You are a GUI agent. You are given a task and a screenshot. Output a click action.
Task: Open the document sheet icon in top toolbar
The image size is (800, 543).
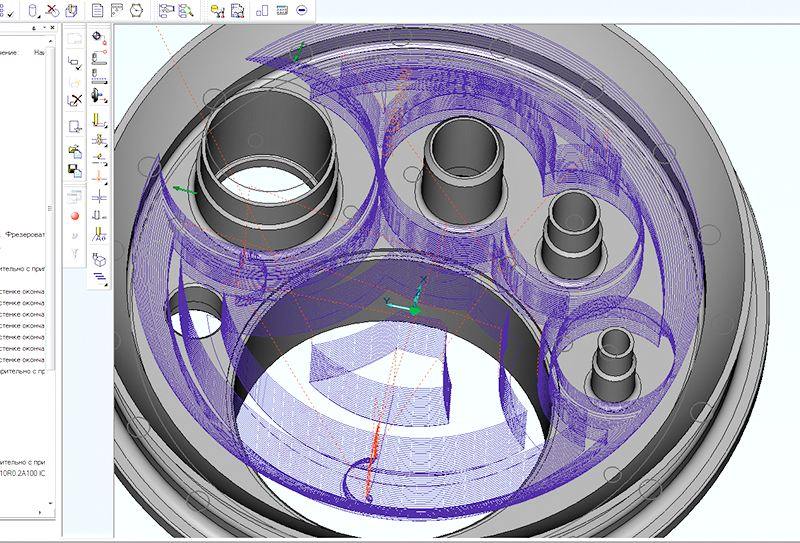point(97,11)
